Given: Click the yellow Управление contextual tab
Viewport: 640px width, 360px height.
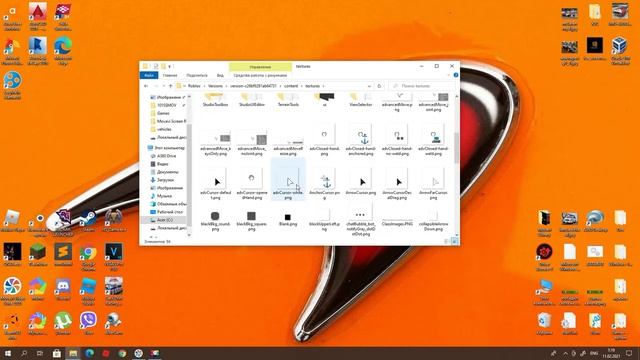Looking at the screenshot, I should coord(260,67).
